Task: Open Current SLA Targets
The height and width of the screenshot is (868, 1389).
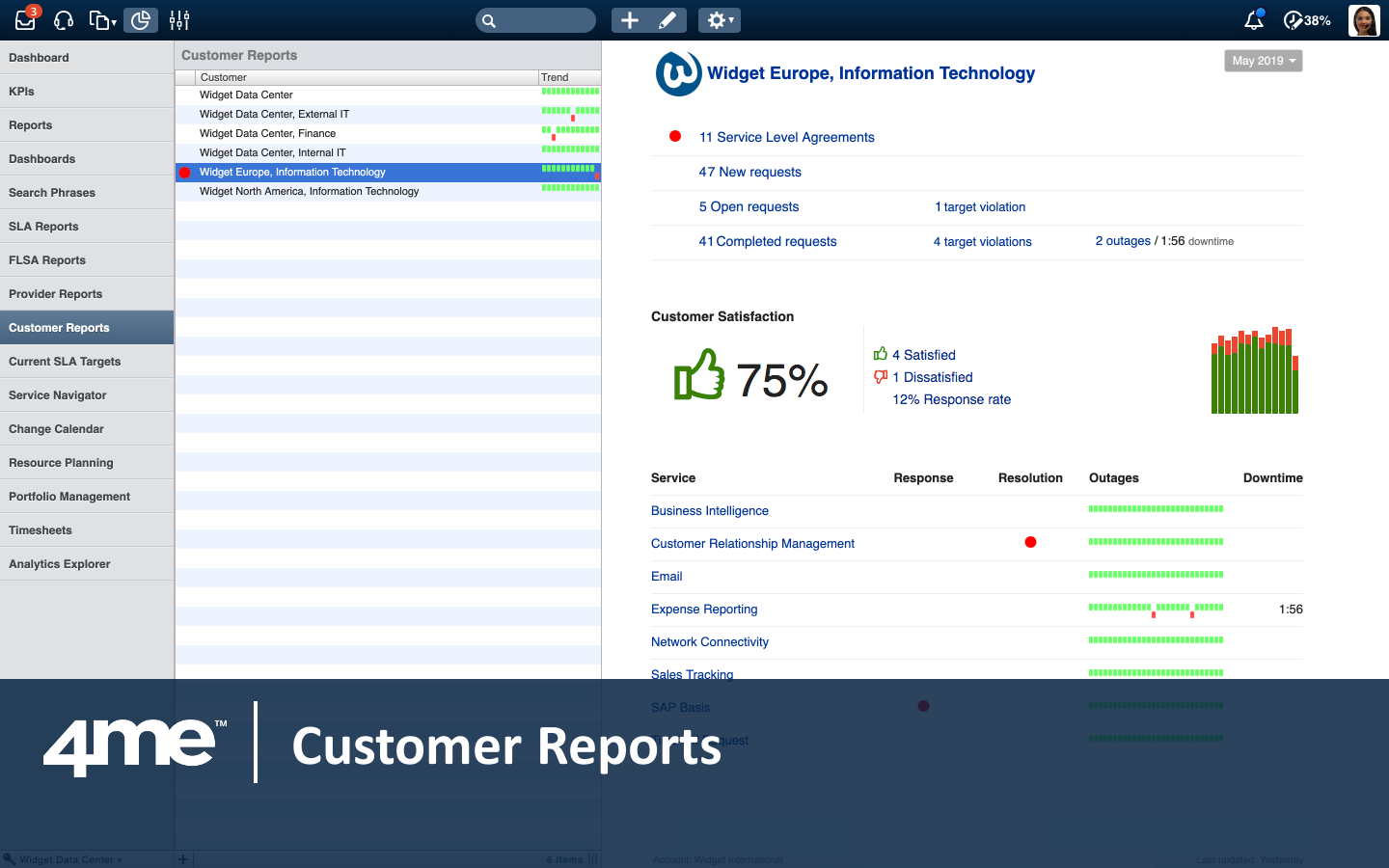Action: [x=87, y=362]
